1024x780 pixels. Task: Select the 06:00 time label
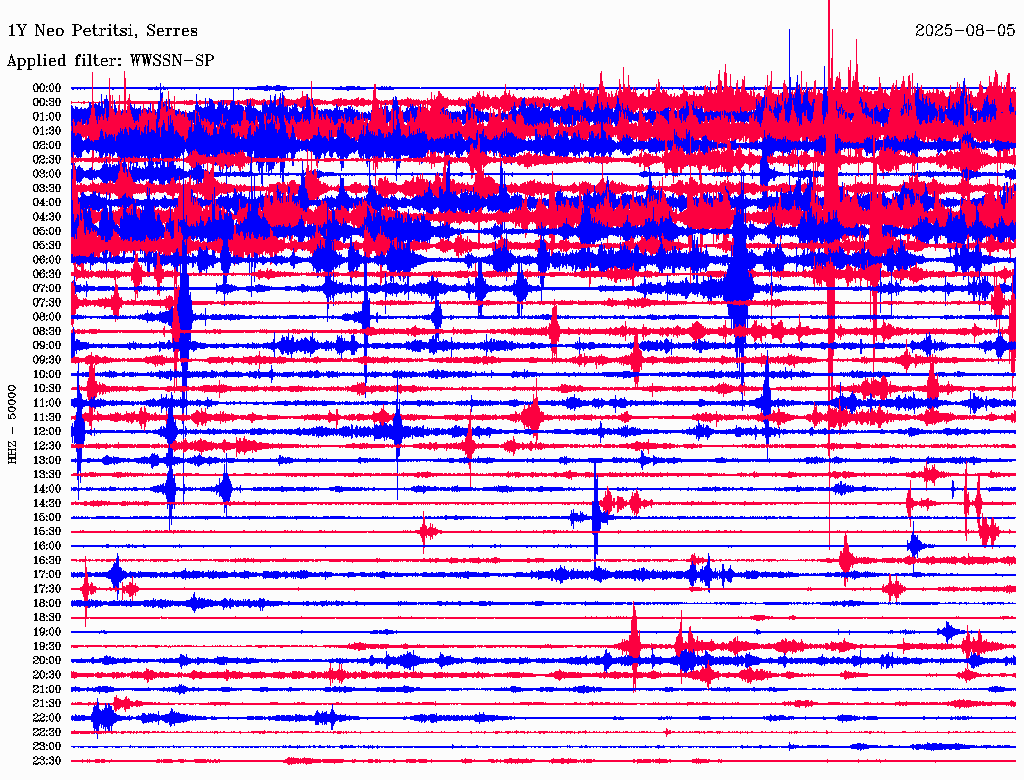pos(47,259)
